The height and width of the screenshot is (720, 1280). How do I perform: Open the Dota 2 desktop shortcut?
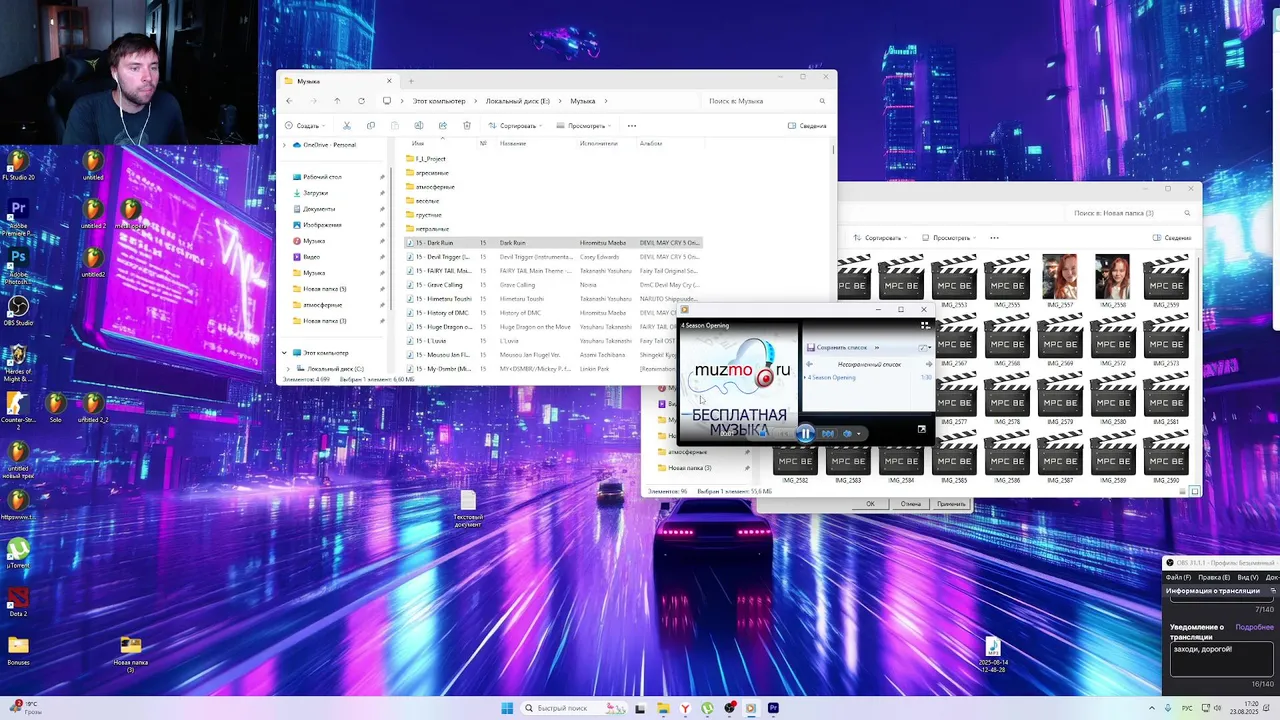[18, 602]
